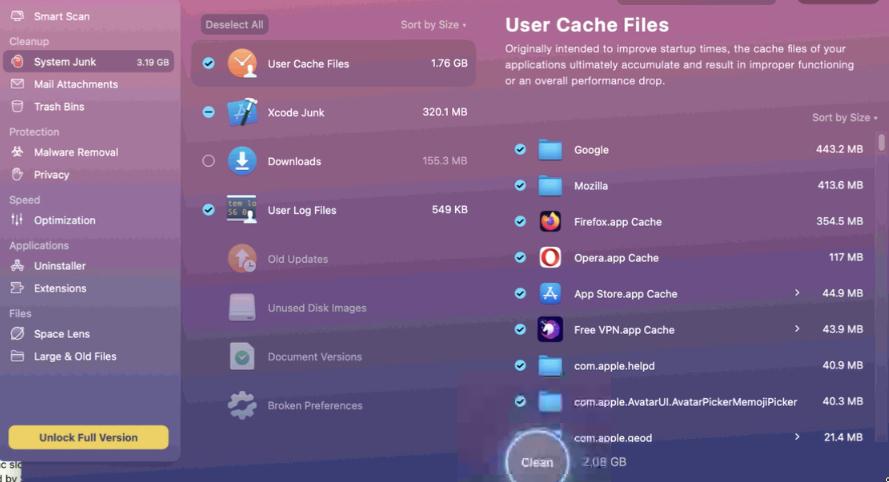889x482 pixels.
Task: Select the Xcode Junk hammer icon
Action: coord(242,112)
